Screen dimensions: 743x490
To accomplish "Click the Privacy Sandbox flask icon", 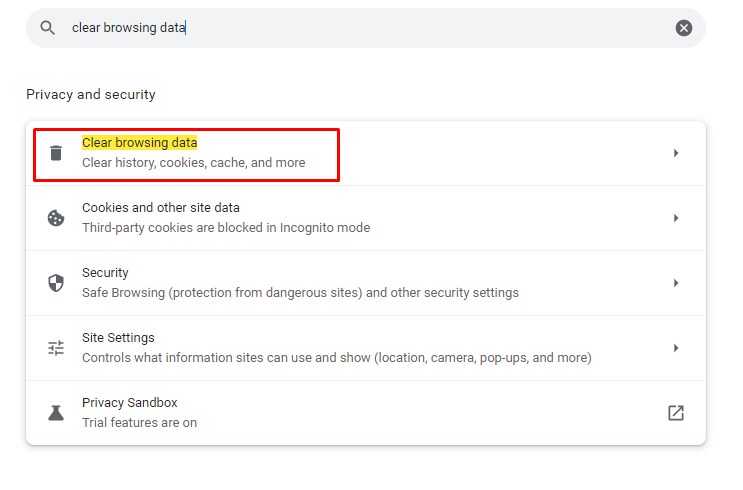I will (56, 413).
